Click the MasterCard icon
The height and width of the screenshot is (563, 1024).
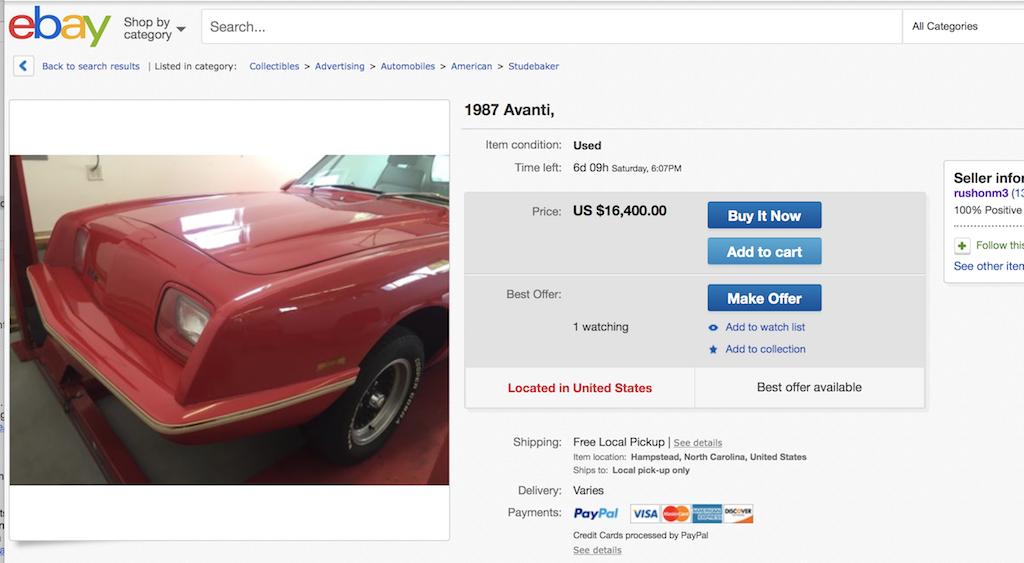coord(676,514)
